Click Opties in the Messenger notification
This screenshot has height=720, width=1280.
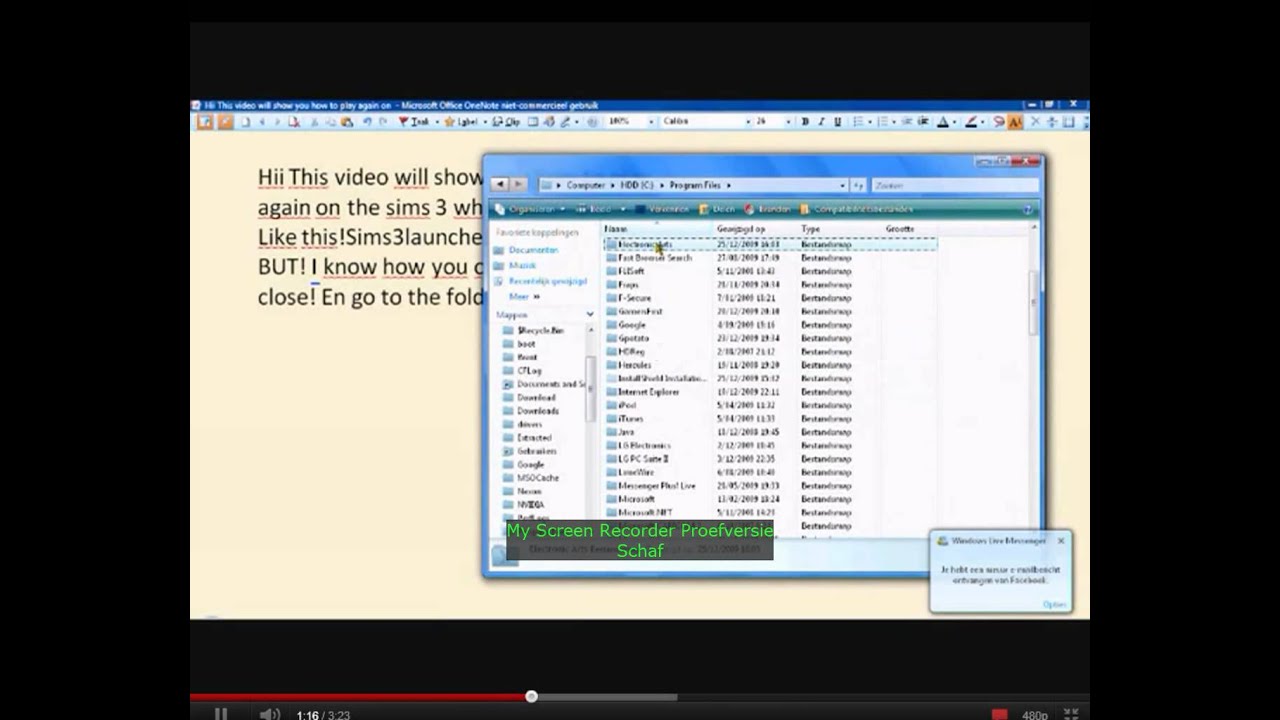[1054, 604]
